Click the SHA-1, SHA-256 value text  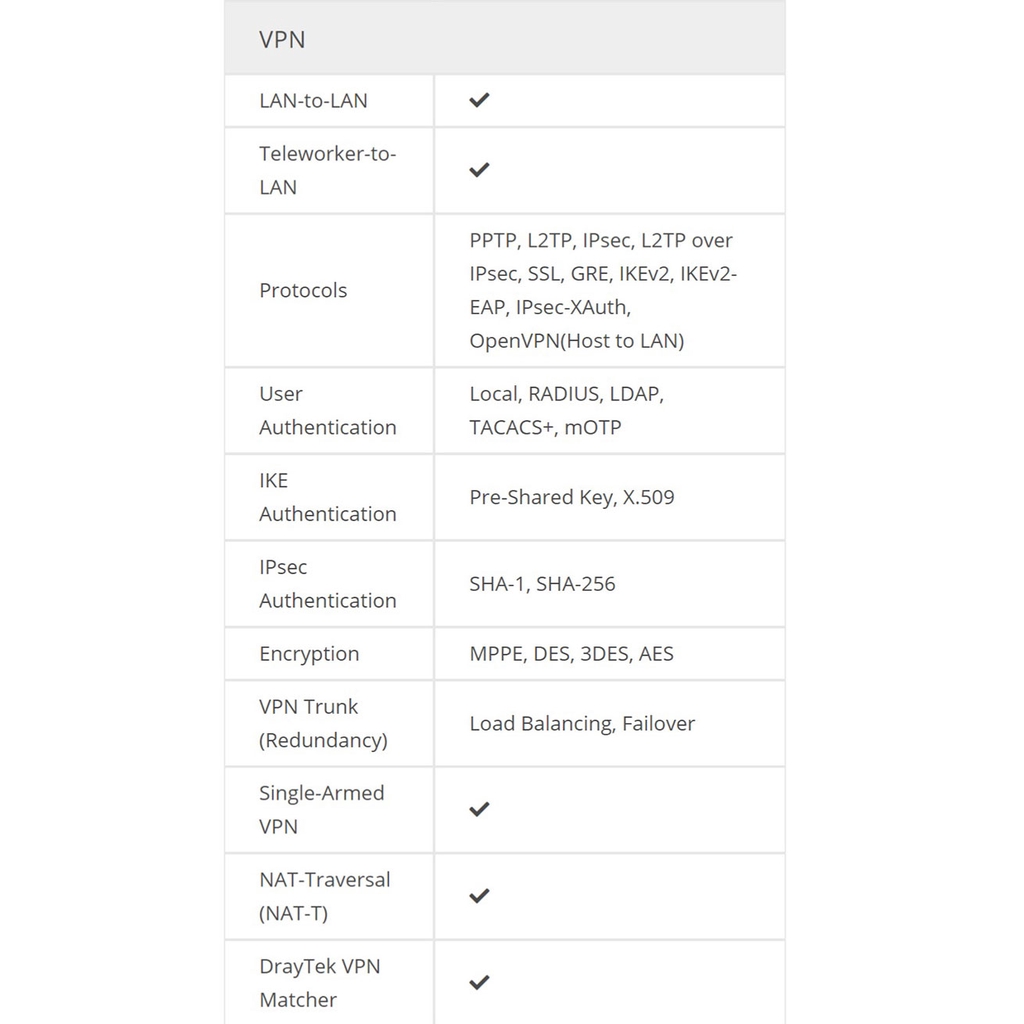542,584
